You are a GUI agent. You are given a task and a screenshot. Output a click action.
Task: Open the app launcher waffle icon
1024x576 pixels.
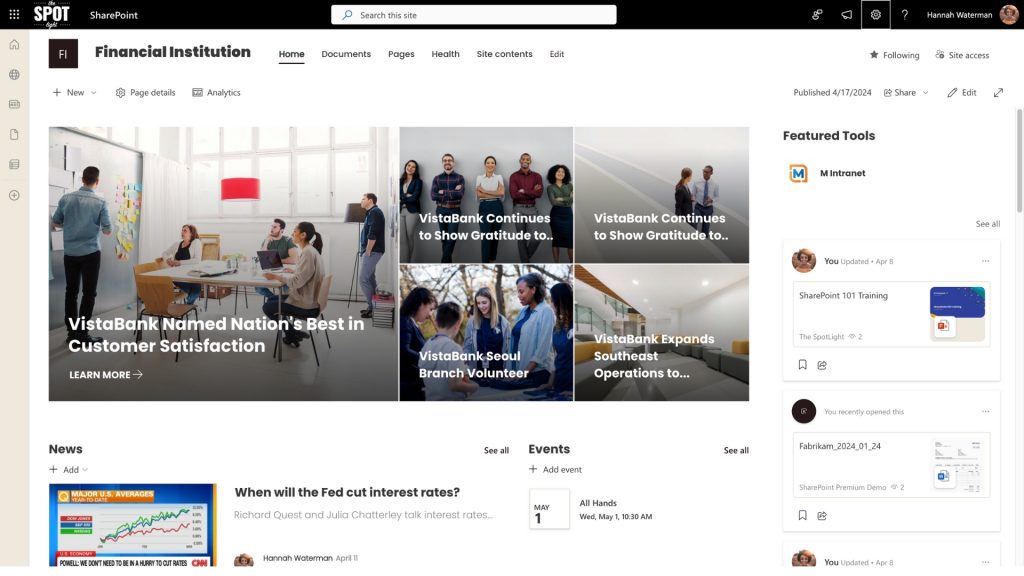(14, 15)
